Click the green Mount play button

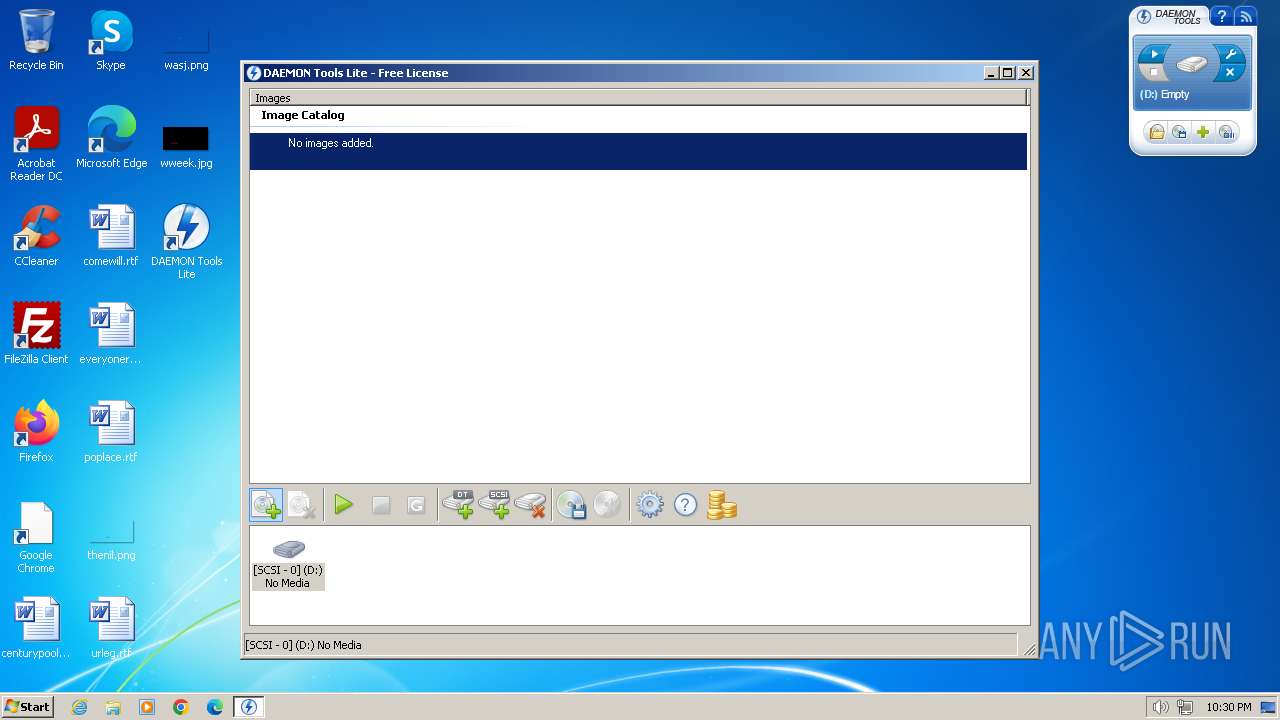pos(344,505)
